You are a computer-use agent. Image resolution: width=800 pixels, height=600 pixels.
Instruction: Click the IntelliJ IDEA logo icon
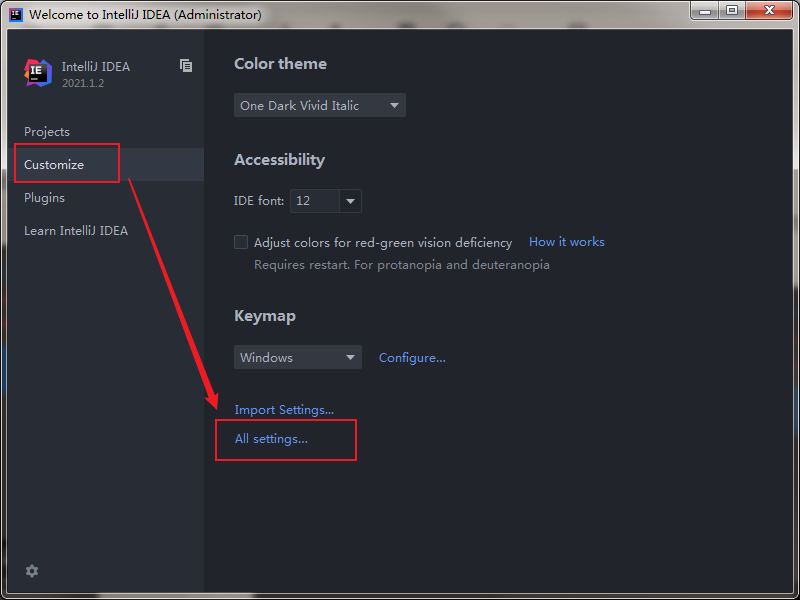[38, 73]
